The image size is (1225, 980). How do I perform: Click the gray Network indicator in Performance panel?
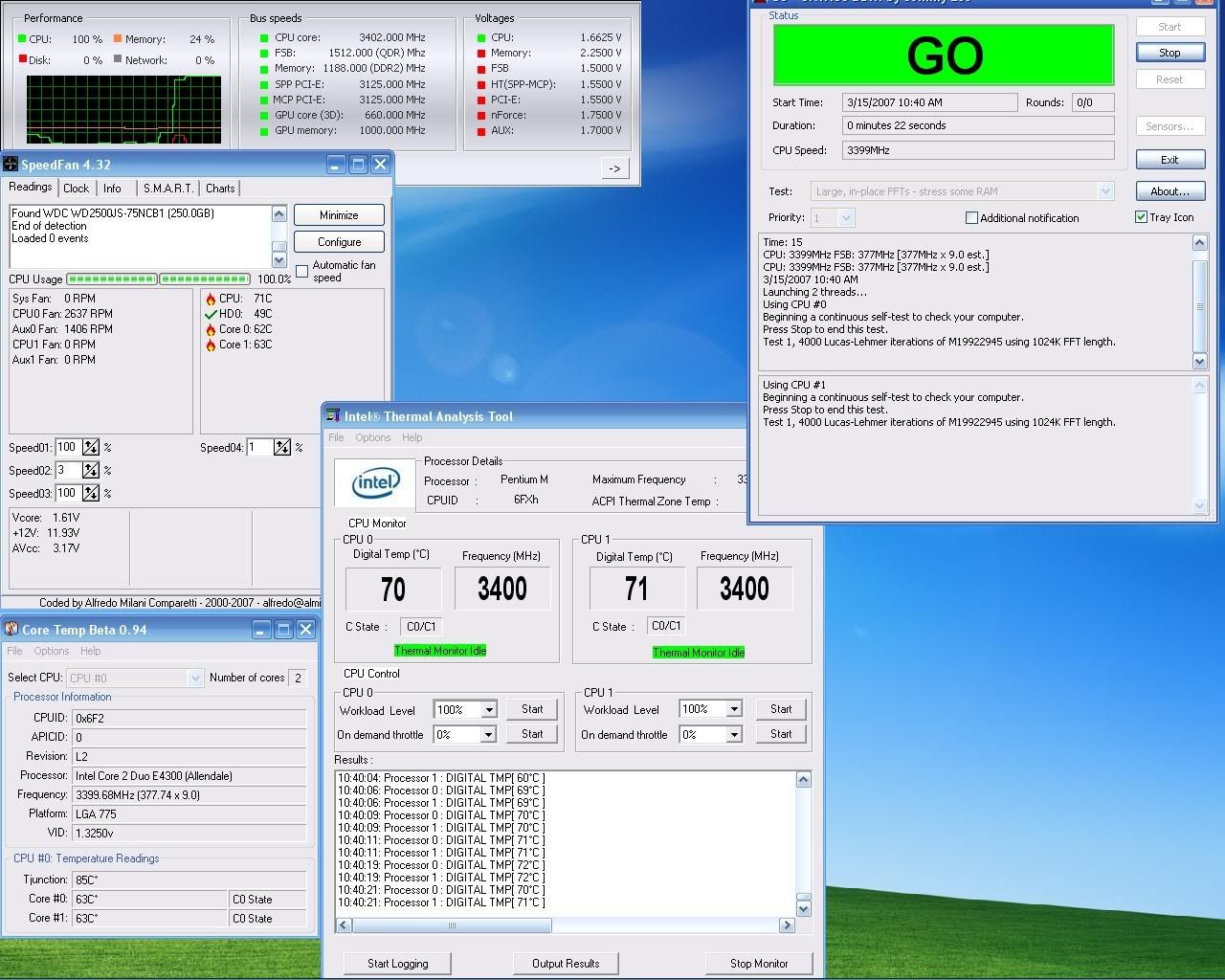(x=118, y=59)
